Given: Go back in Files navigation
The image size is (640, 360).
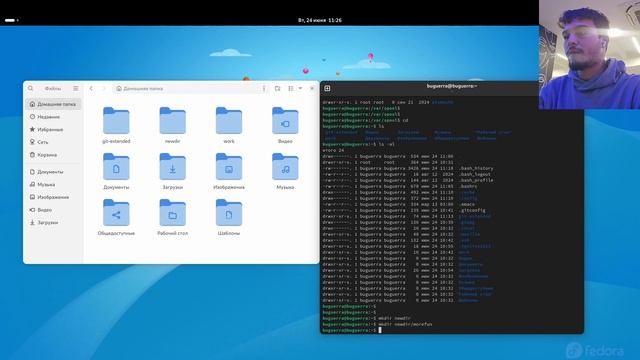Looking at the screenshot, I should (x=91, y=88).
